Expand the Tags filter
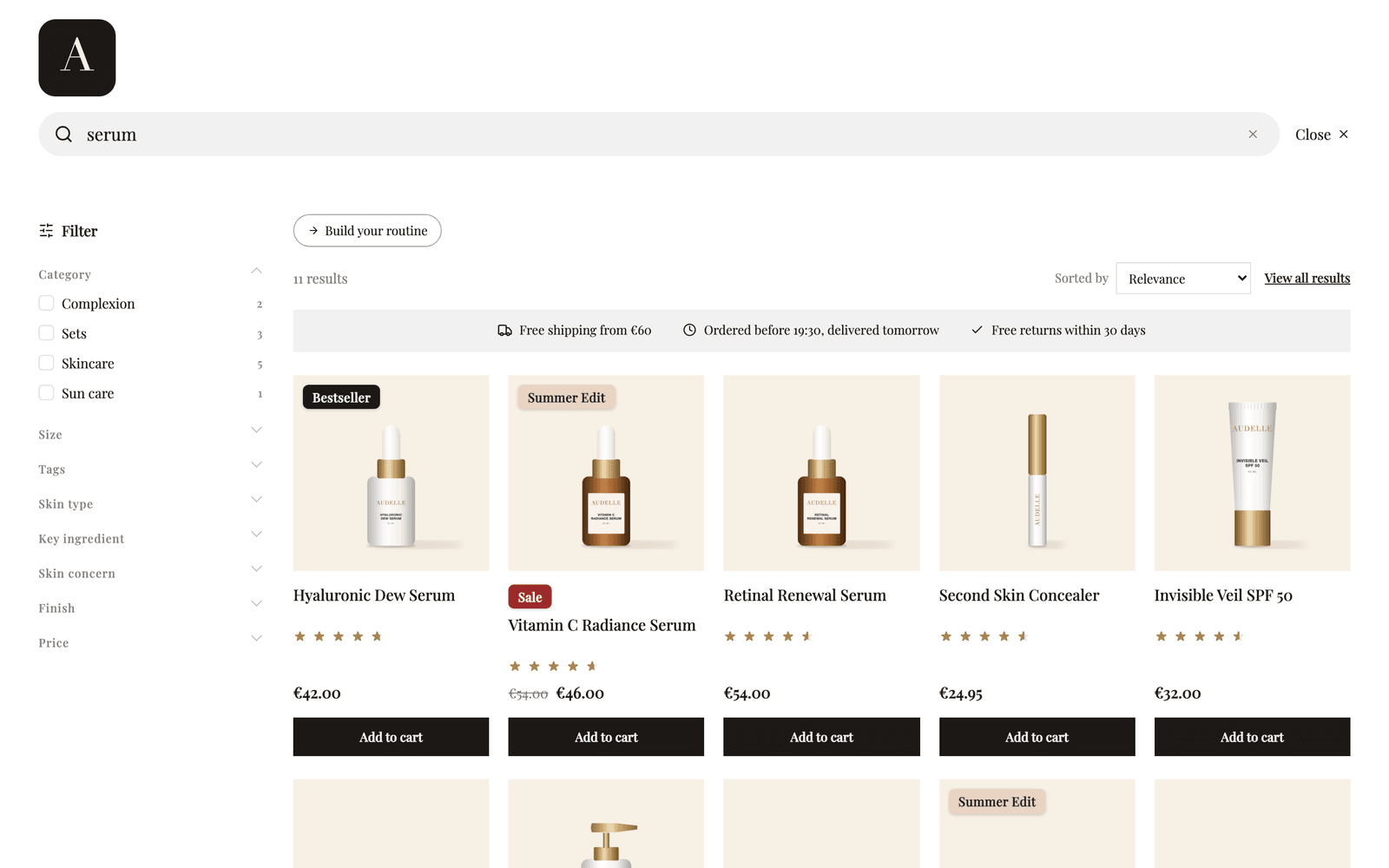Viewport: 1389px width, 868px height. point(256,464)
